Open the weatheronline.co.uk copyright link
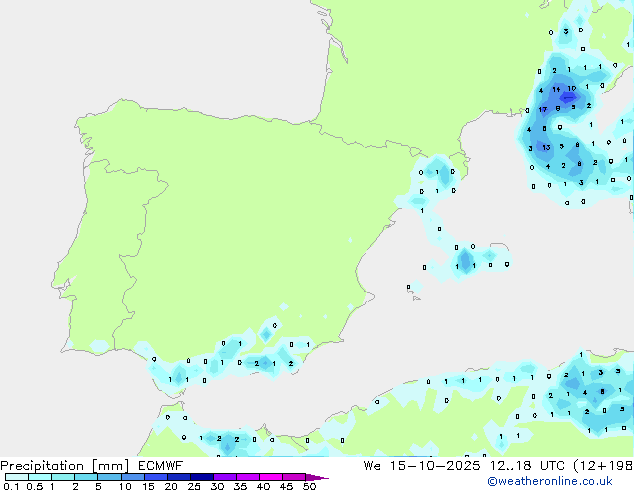The width and height of the screenshot is (634, 490). [550, 481]
